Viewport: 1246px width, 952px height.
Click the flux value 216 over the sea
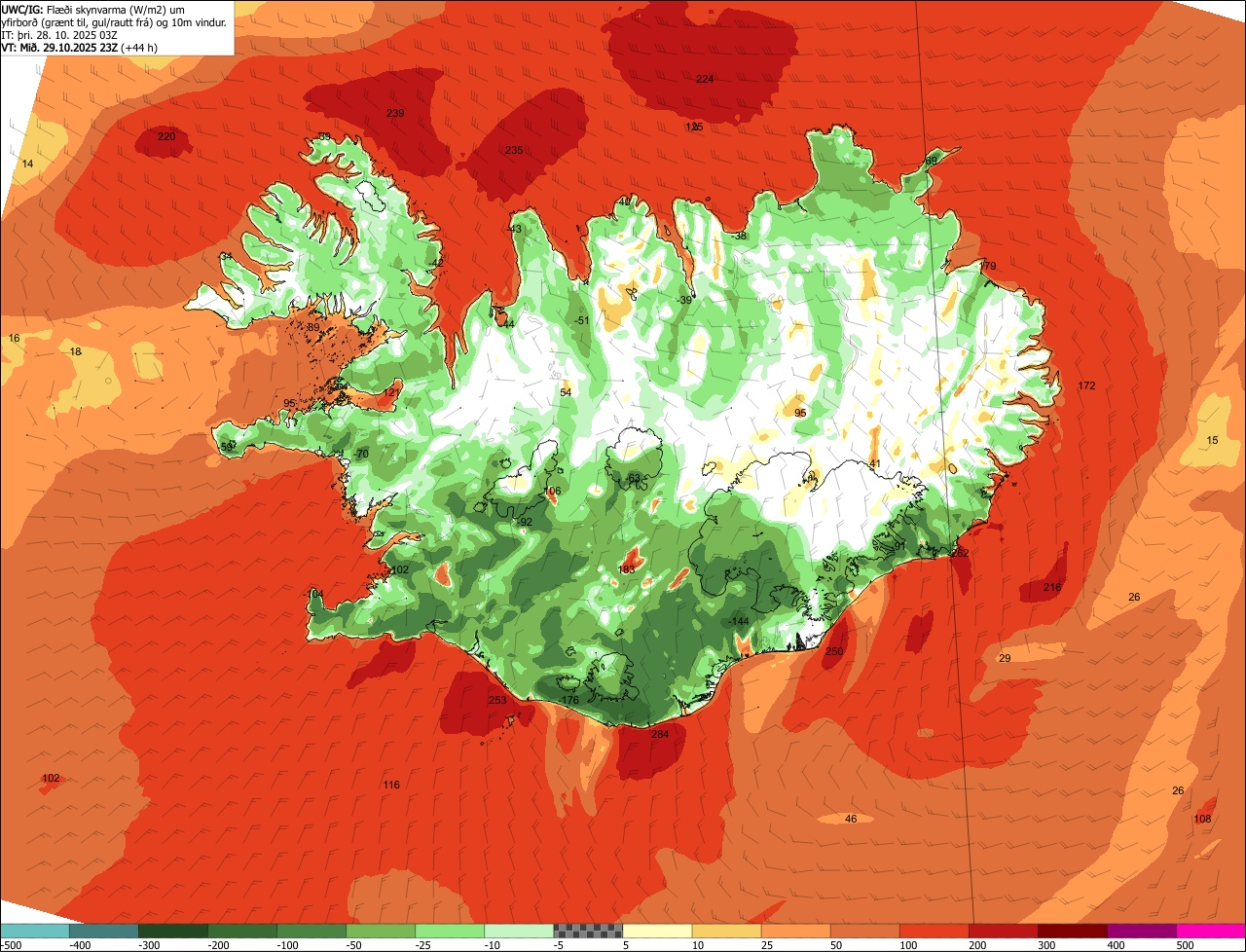pyautogui.click(x=1052, y=587)
